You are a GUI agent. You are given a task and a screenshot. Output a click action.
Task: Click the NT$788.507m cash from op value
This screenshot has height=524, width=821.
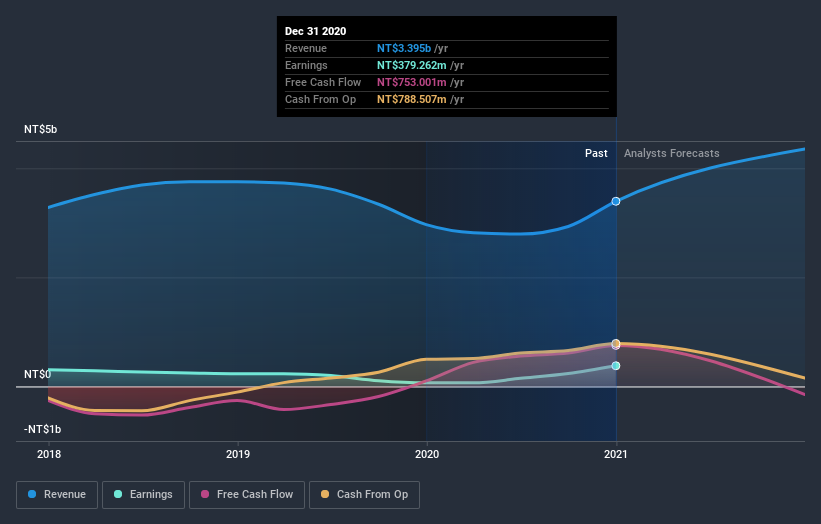(412, 99)
